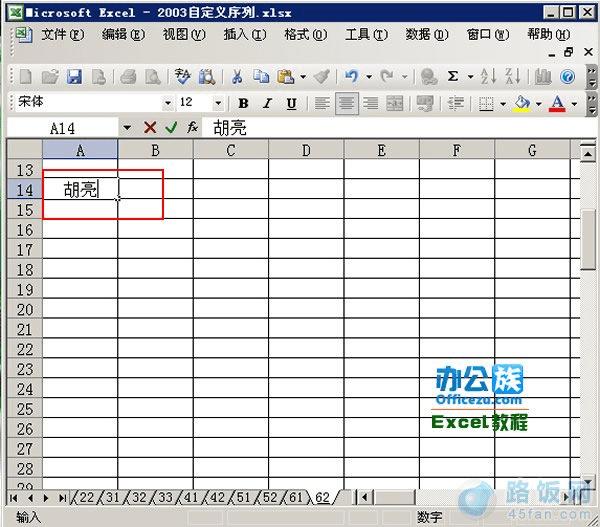Click the New workbook icon
This screenshot has height=527, width=600.
coord(25,77)
